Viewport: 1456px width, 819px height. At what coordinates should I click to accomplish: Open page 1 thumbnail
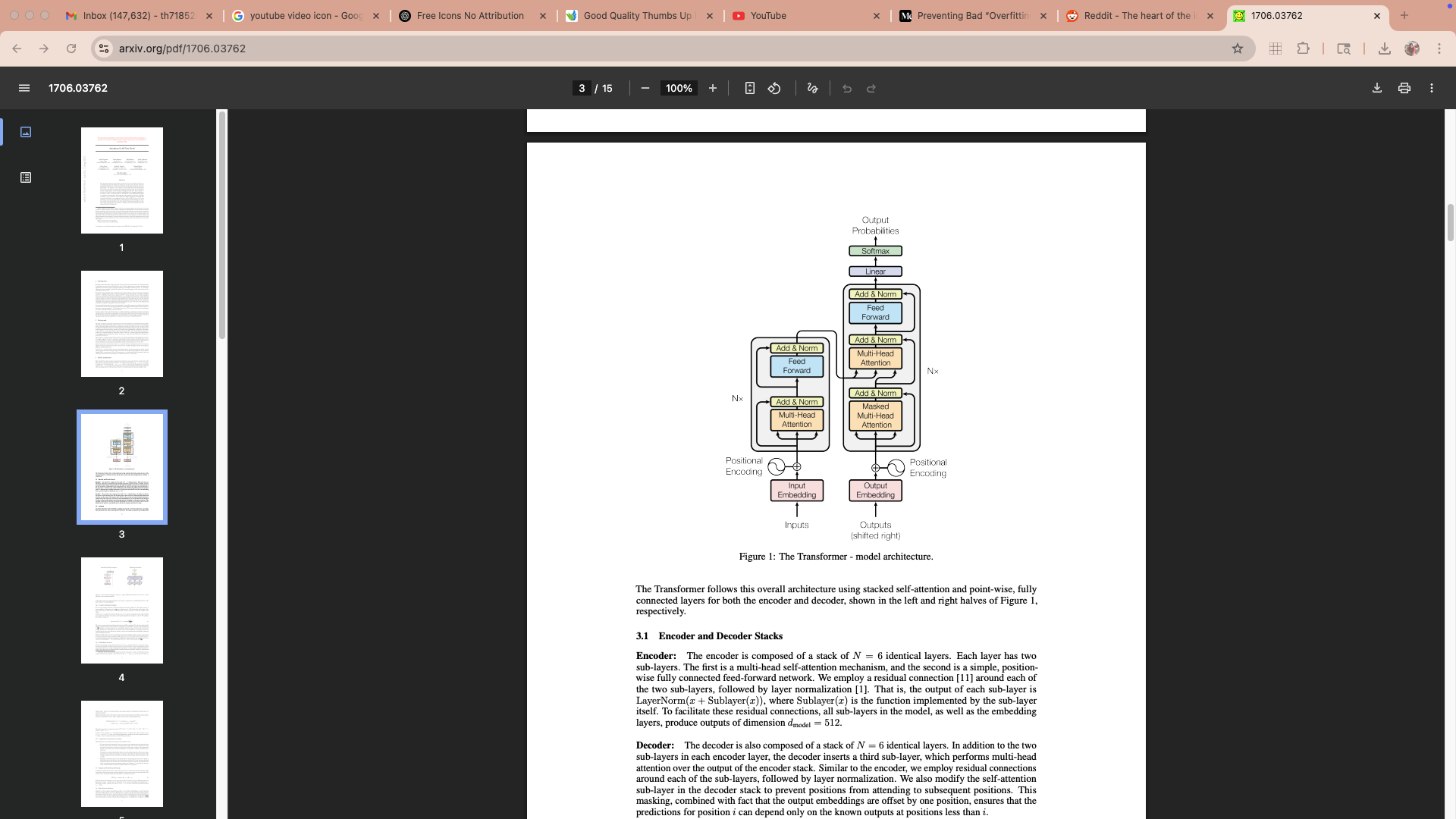coord(122,180)
